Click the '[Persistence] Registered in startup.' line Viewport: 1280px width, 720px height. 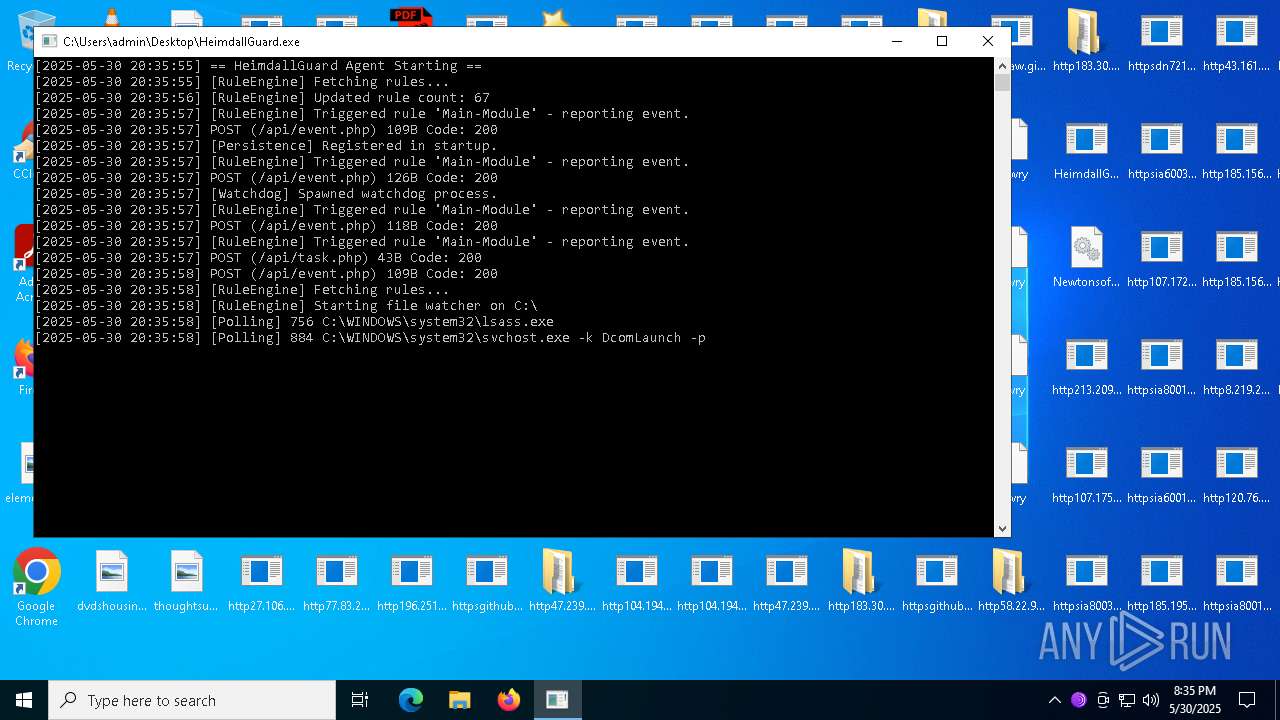(x=266, y=146)
